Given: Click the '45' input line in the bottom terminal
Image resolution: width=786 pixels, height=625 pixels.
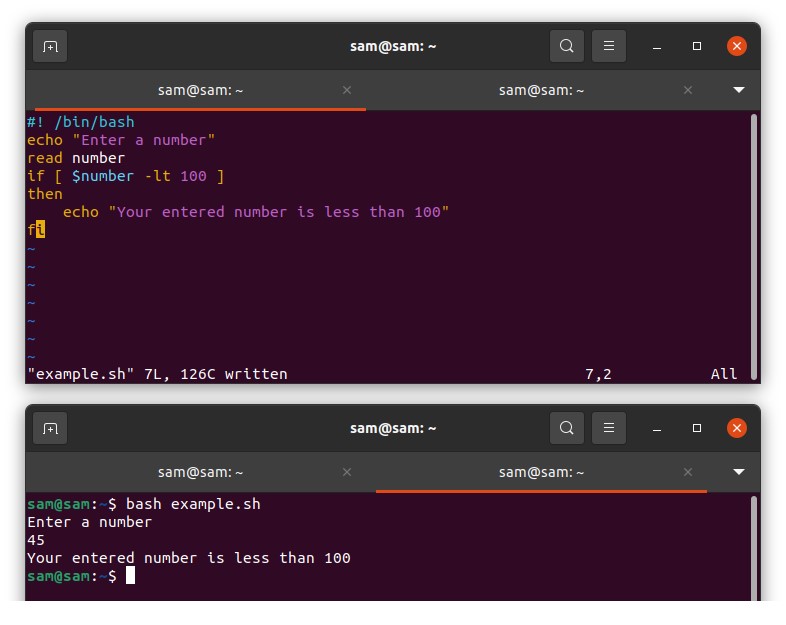Looking at the screenshot, I should point(36,540).
